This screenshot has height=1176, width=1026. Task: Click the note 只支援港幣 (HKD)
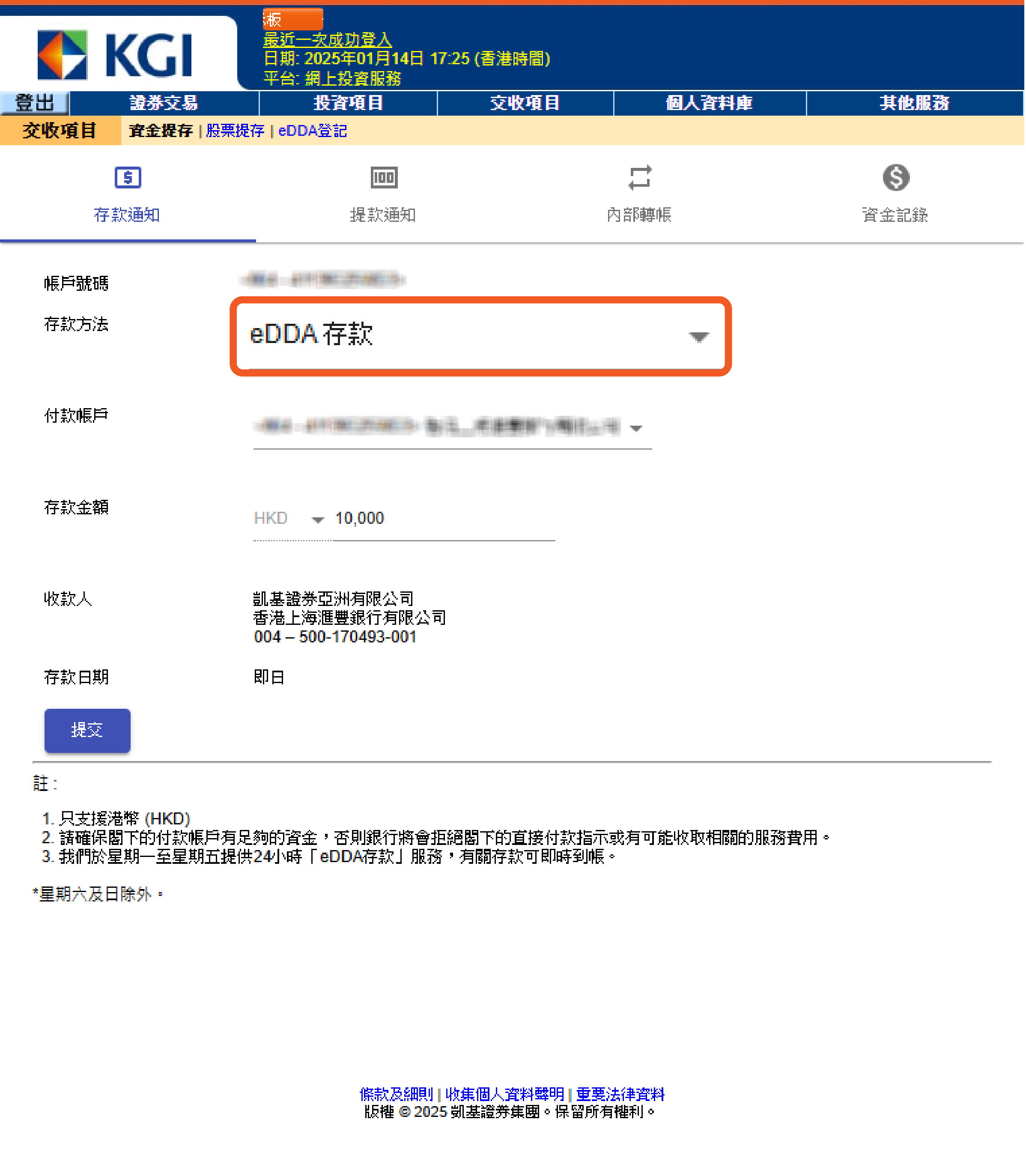click(125, 820)
